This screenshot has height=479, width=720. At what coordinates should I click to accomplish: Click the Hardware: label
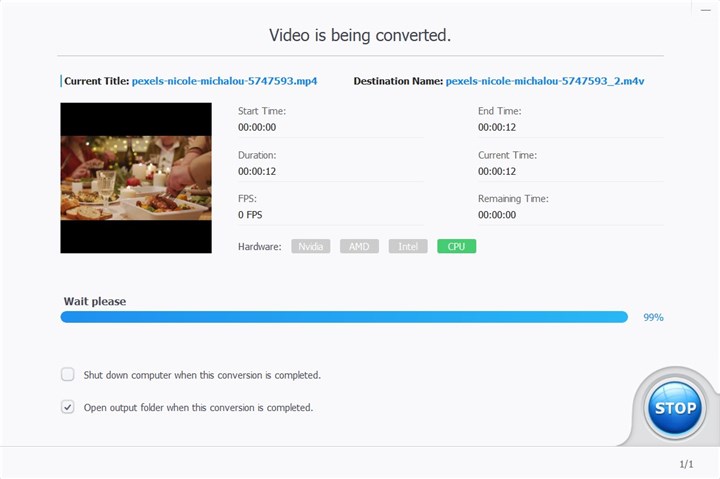pos(259,247)
